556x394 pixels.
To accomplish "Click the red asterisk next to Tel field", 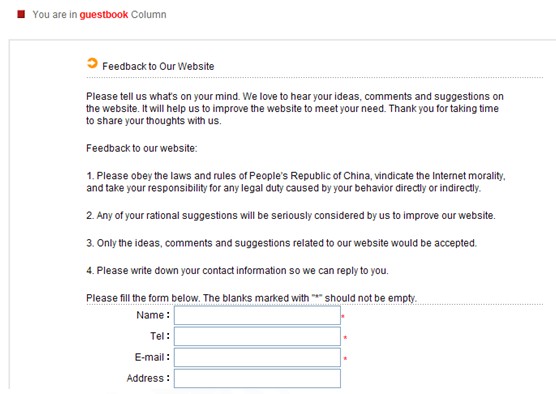I will tap(345, 337).
